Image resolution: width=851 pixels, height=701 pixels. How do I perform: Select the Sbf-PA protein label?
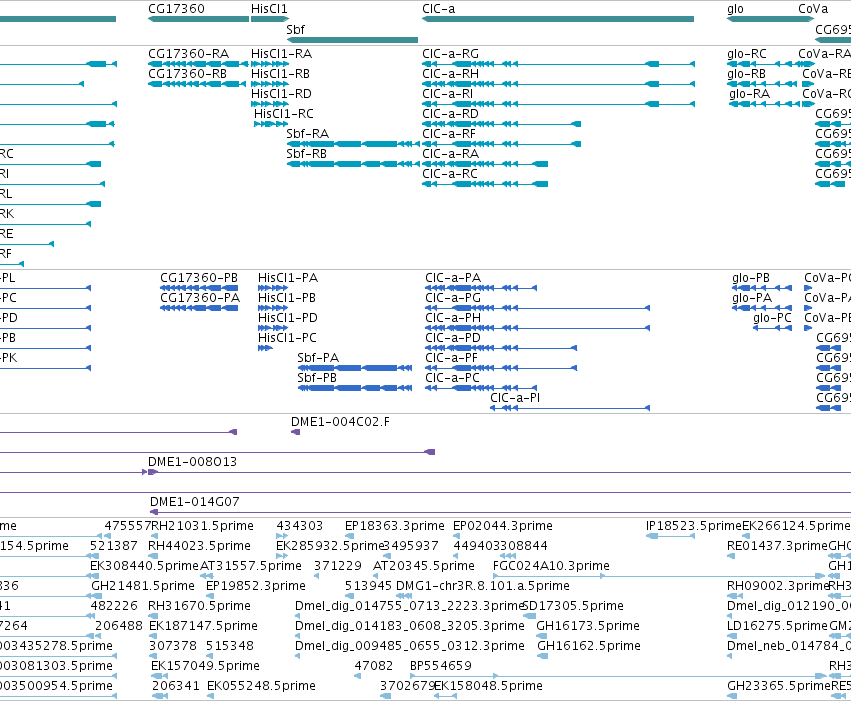[x=318, y=358]
